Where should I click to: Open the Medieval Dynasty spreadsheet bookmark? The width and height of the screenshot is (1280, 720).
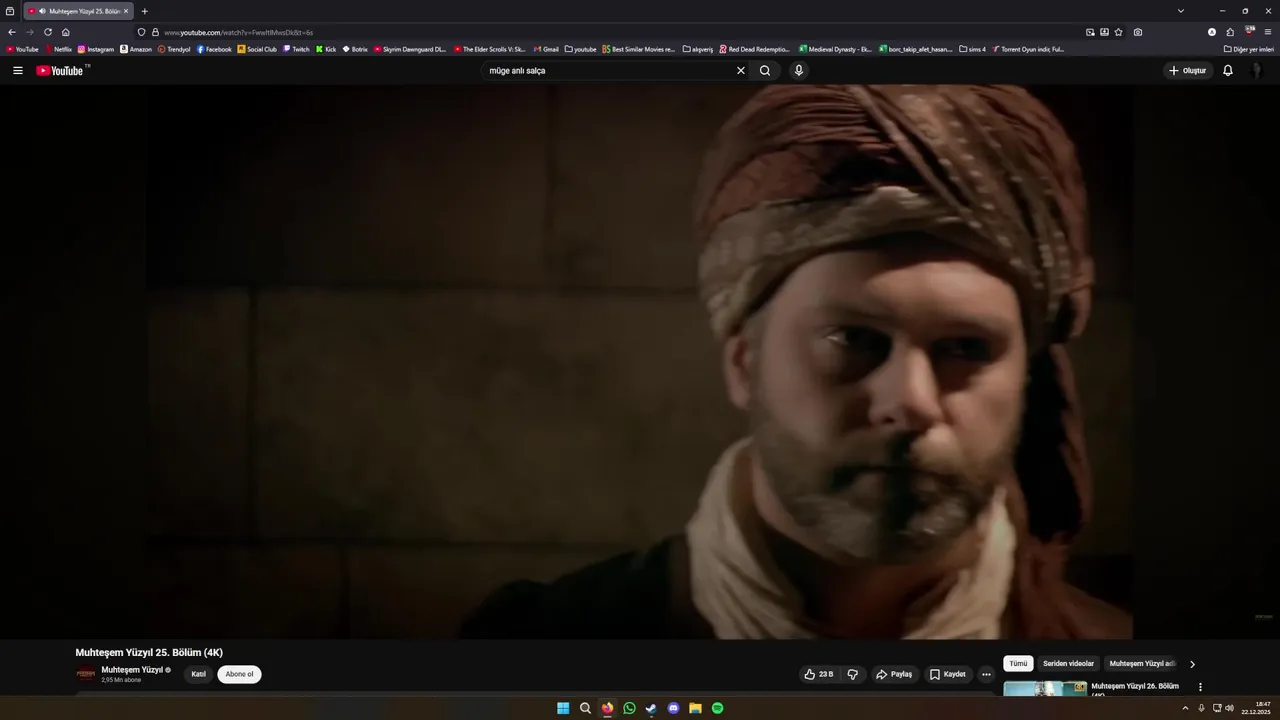point(836,49)
